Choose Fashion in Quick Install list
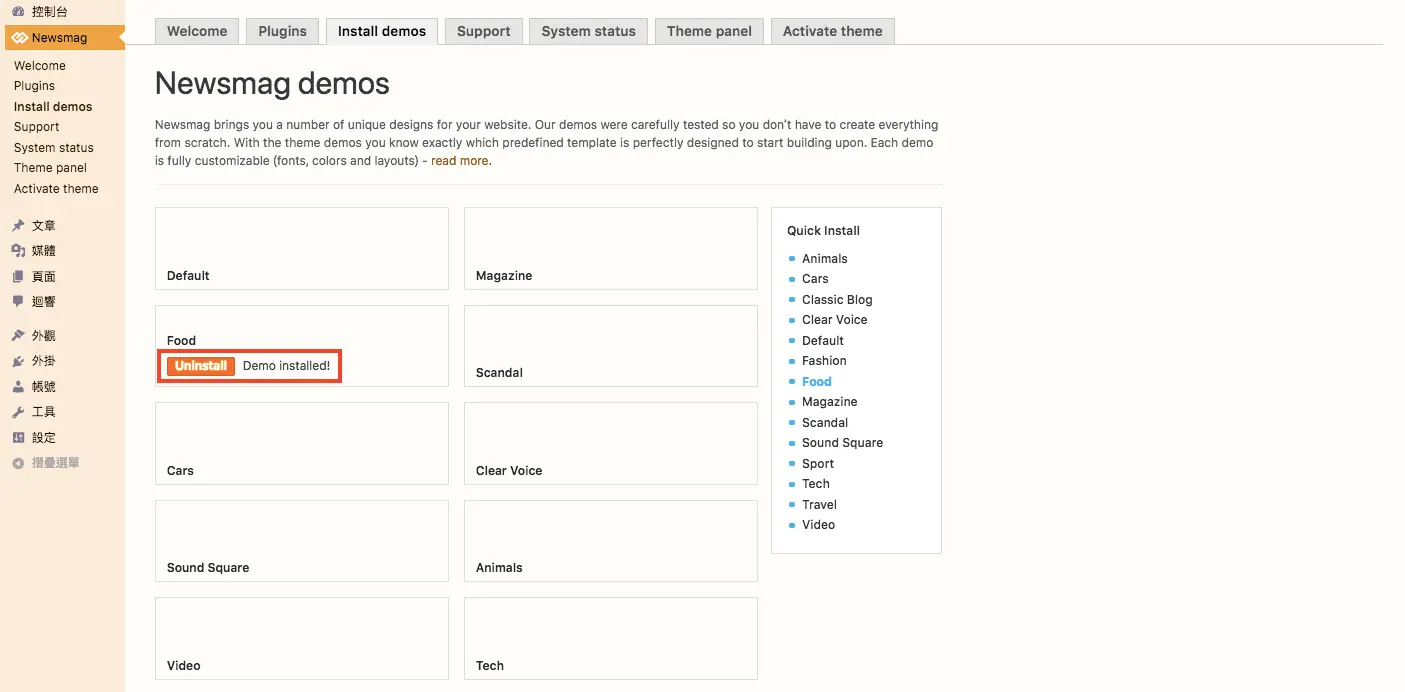Image resolution: width=1405 pixels, height=692 pixels. 824,361
